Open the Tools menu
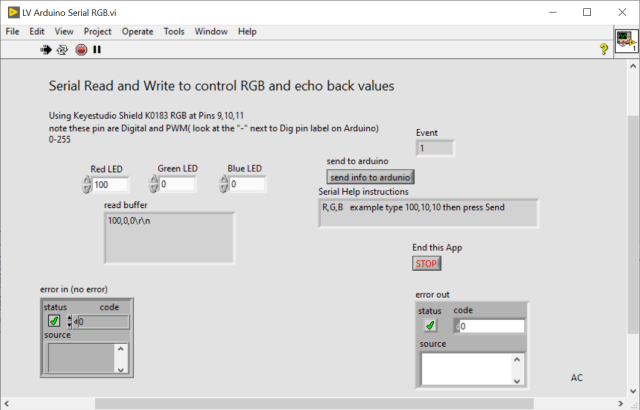Image resolution: width=640 pixels, height=410 pixels. (x=174, y=31)
